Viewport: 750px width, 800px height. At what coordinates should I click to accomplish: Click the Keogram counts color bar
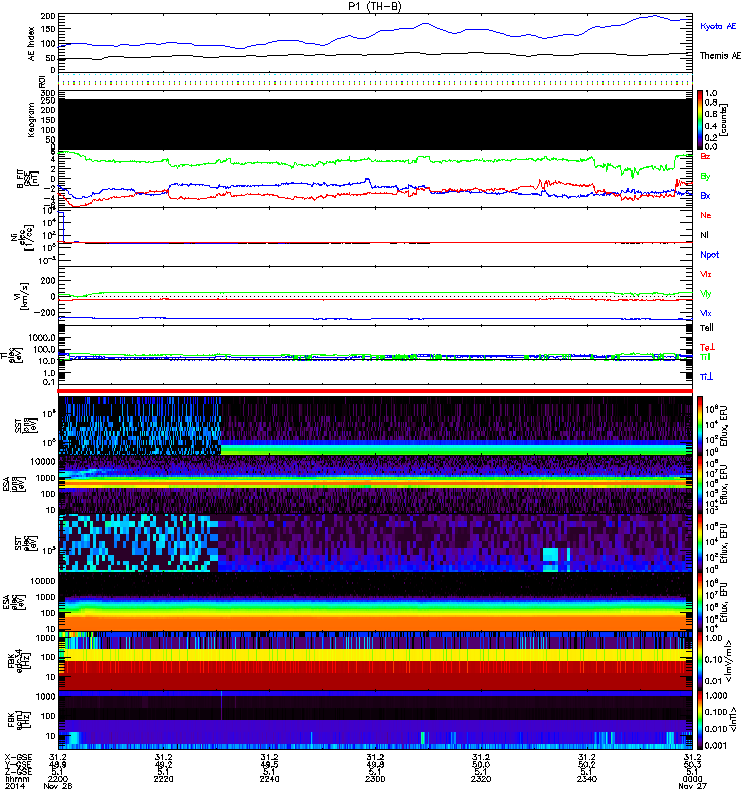pyautogui.click(x=700, y=120)
